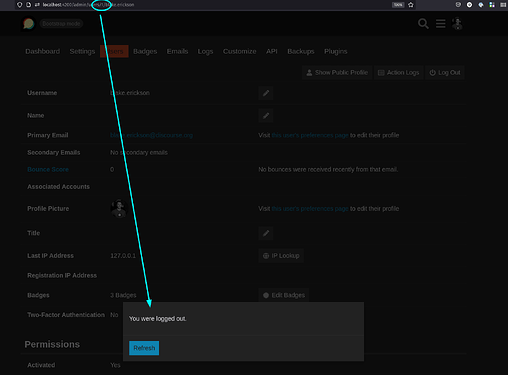Image resolution: width=508 pixels, height=375 pixels.
Task: Click the Two-Factor Authentication label
Action: pyautogui.click(x=66, y=315)
